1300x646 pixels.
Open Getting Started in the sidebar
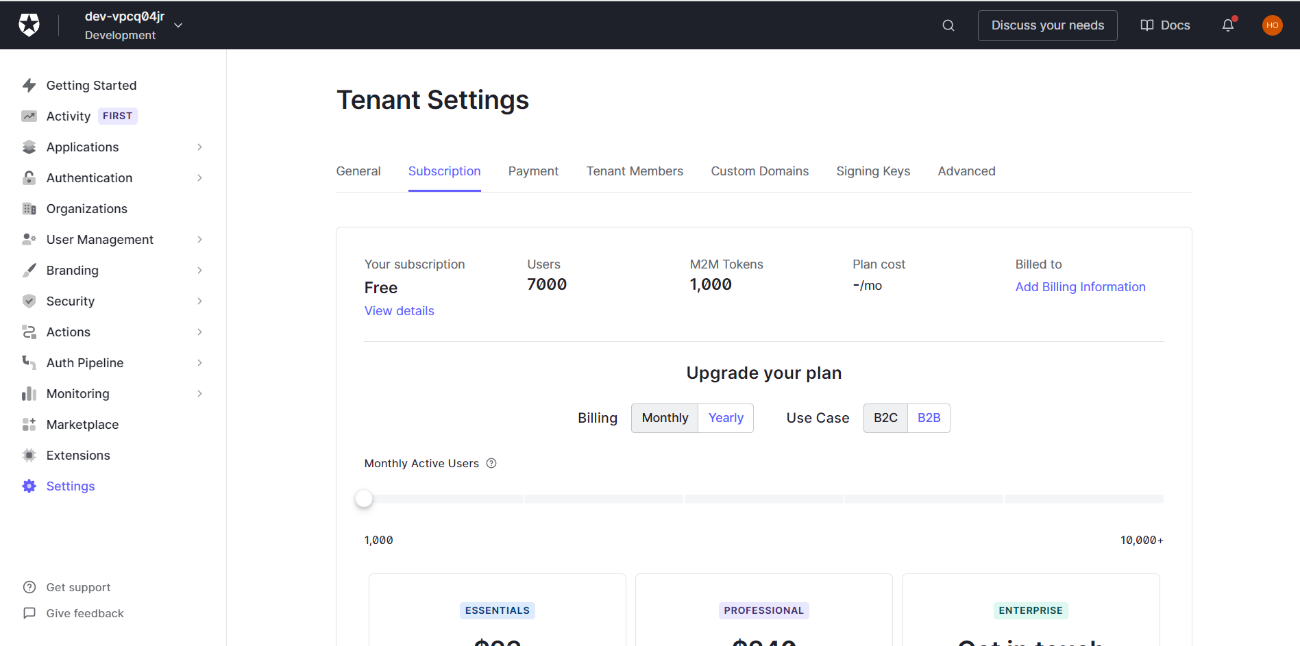pos(91,85)
